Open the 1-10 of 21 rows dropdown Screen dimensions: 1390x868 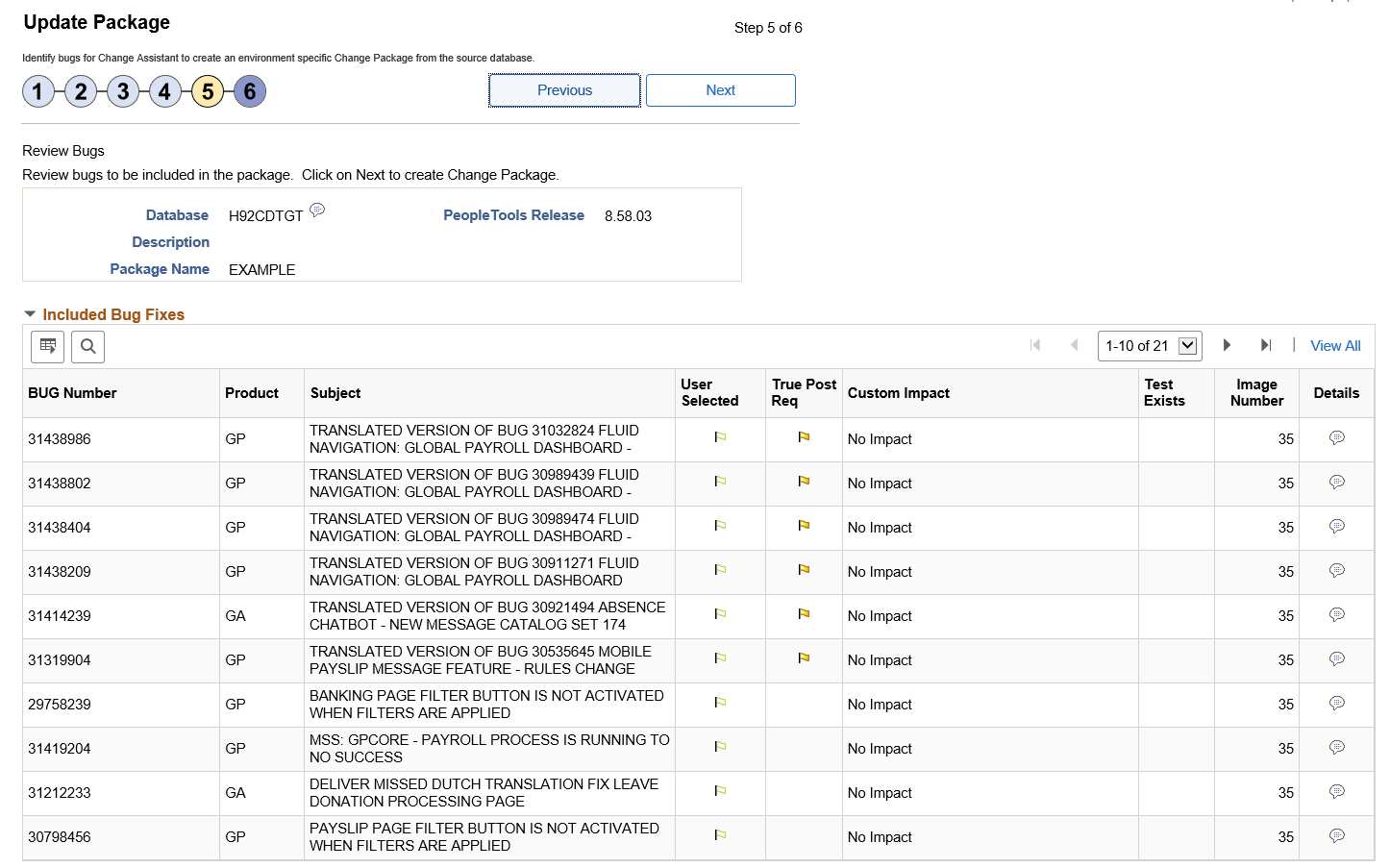1150,346
